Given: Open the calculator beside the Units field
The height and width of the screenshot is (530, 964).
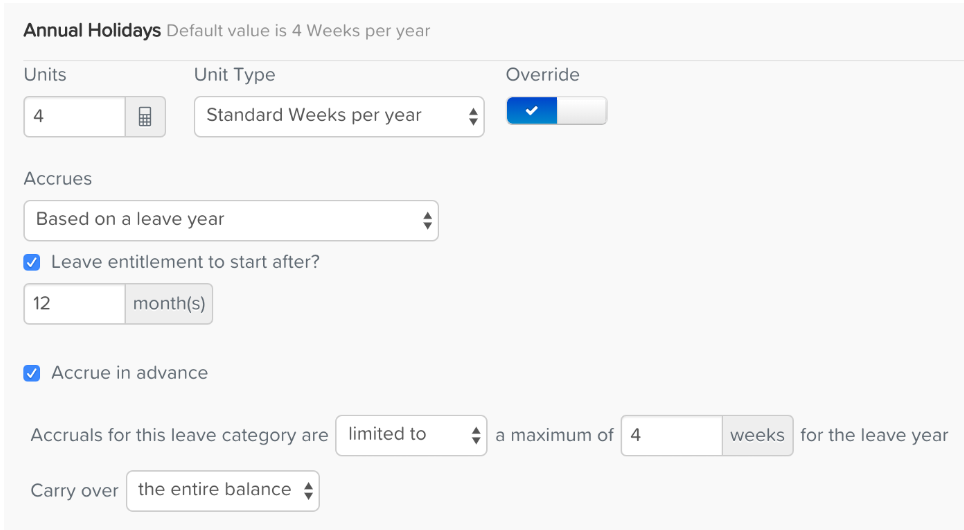Looking at the screenshot, I should (145, 117).
